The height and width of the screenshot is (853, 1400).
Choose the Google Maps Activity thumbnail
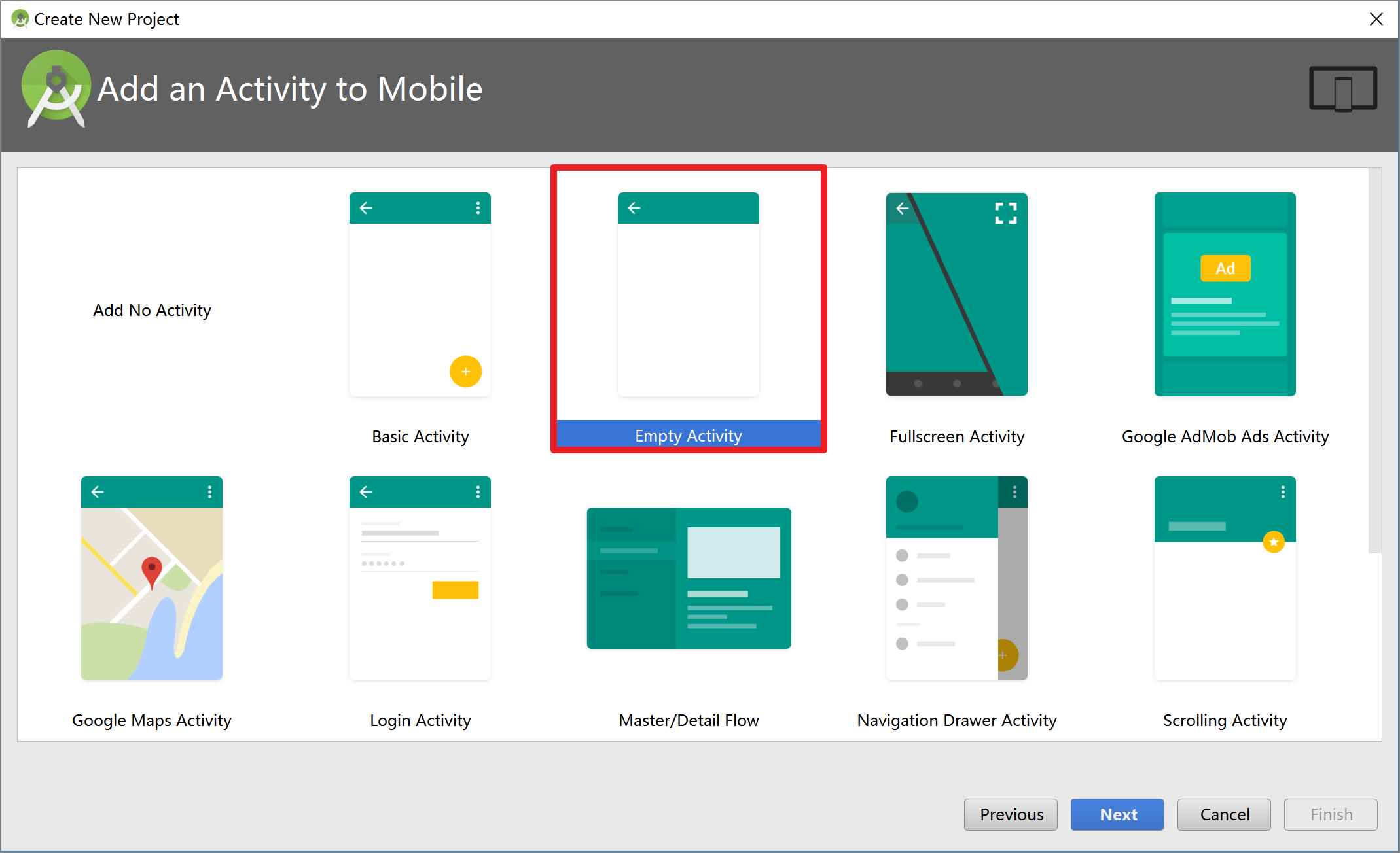click(152, 578)
